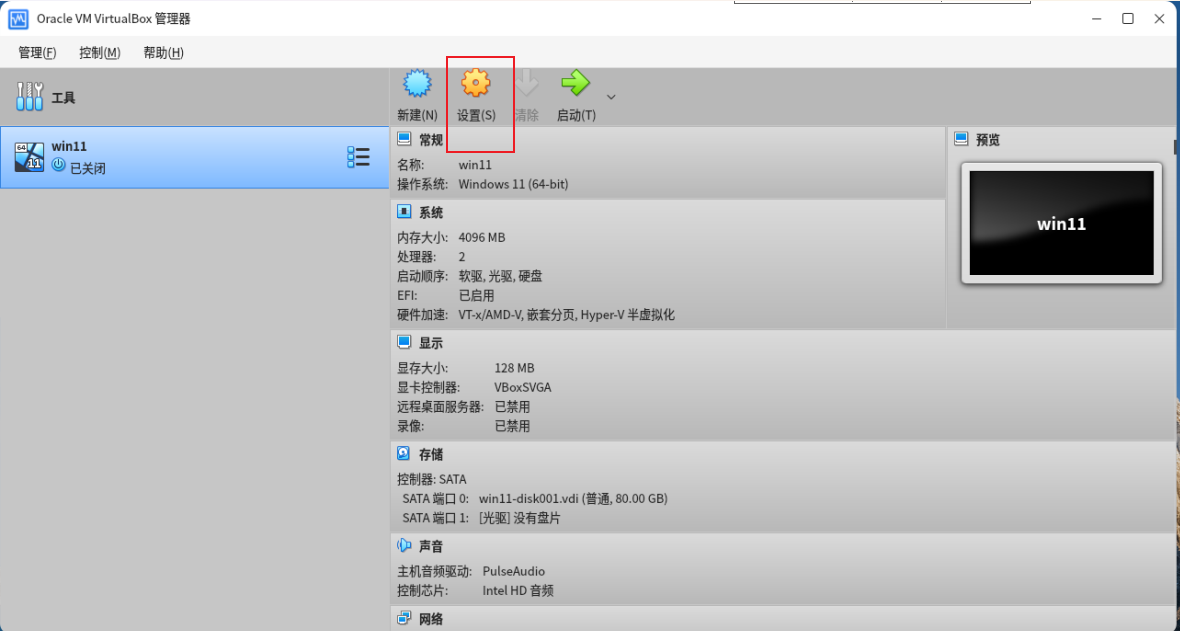This screenshot has height=631, width=1180.
Task: Click the EFI 已启用 value
Action: [476, 296]
